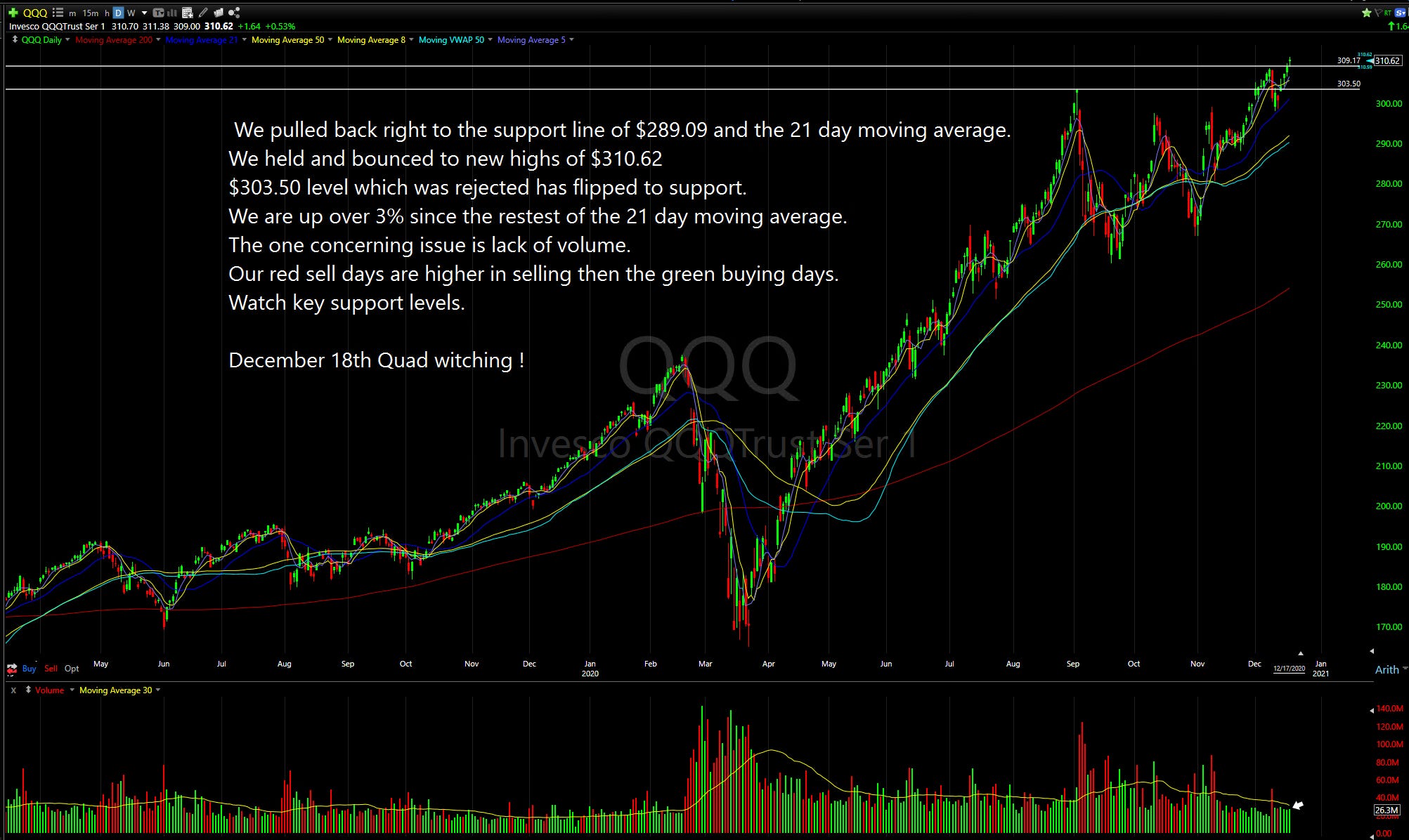
Task: Close the Volume pane with the x
Action: click(x=13, y=690)
